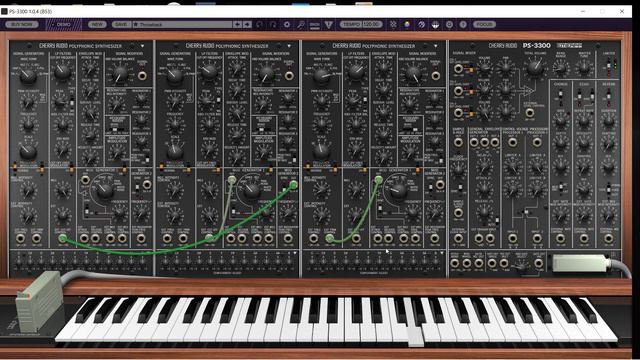This screenshot has height=360, width=640.
Task: Click the multicolored circle icon in toolbar
Action: coord(407,24)
